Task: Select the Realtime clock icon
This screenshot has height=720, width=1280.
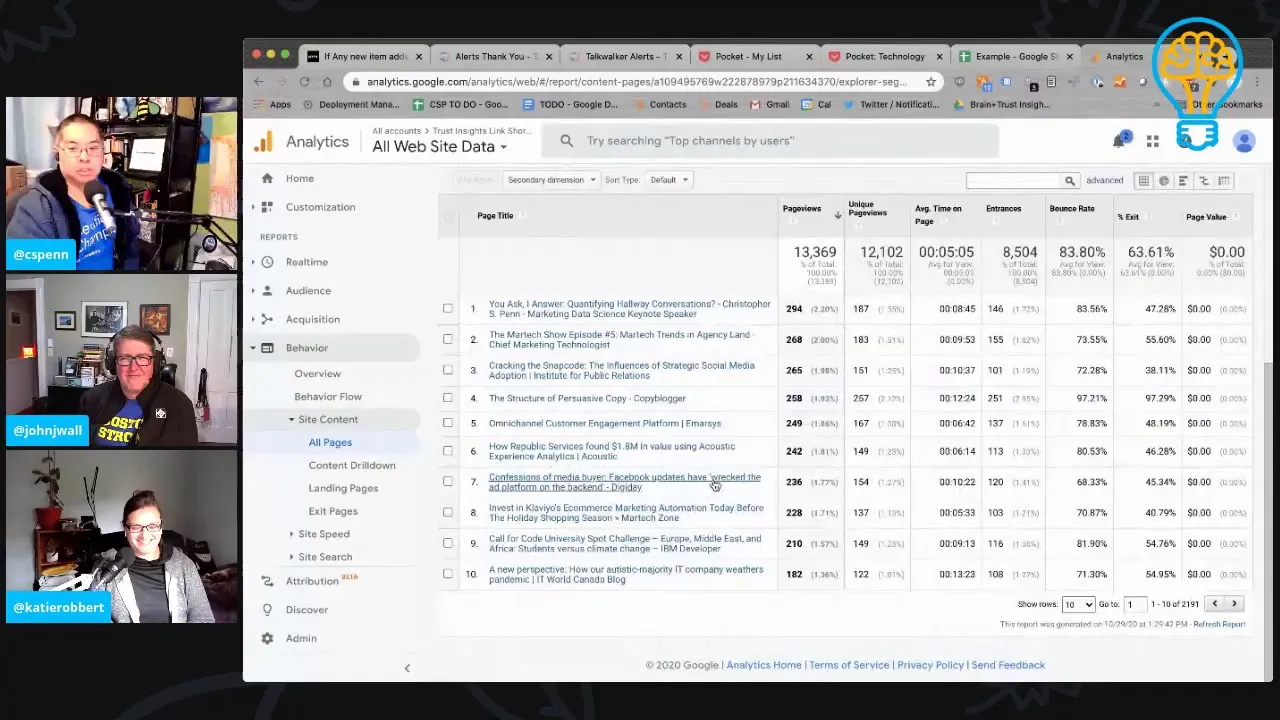Action: point(267,262)
